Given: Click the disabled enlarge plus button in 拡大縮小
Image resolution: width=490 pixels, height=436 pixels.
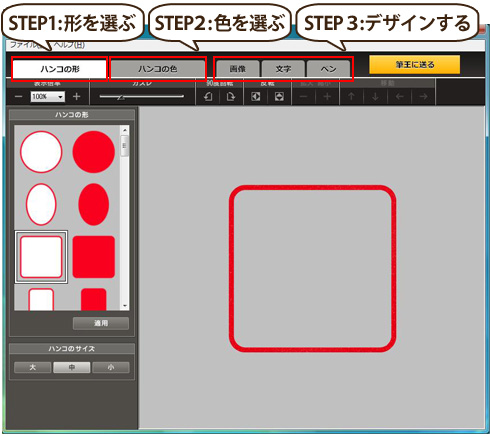Looking at the screenshot, I should click(x=327, y=97).
